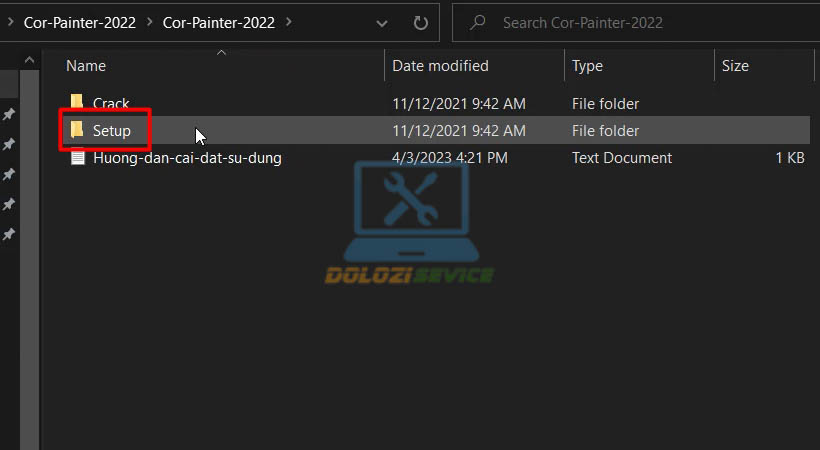Click the topmost pin icon in navigation pane
The width and height of the screenshot is (820, 450).
tap(9, 115)
